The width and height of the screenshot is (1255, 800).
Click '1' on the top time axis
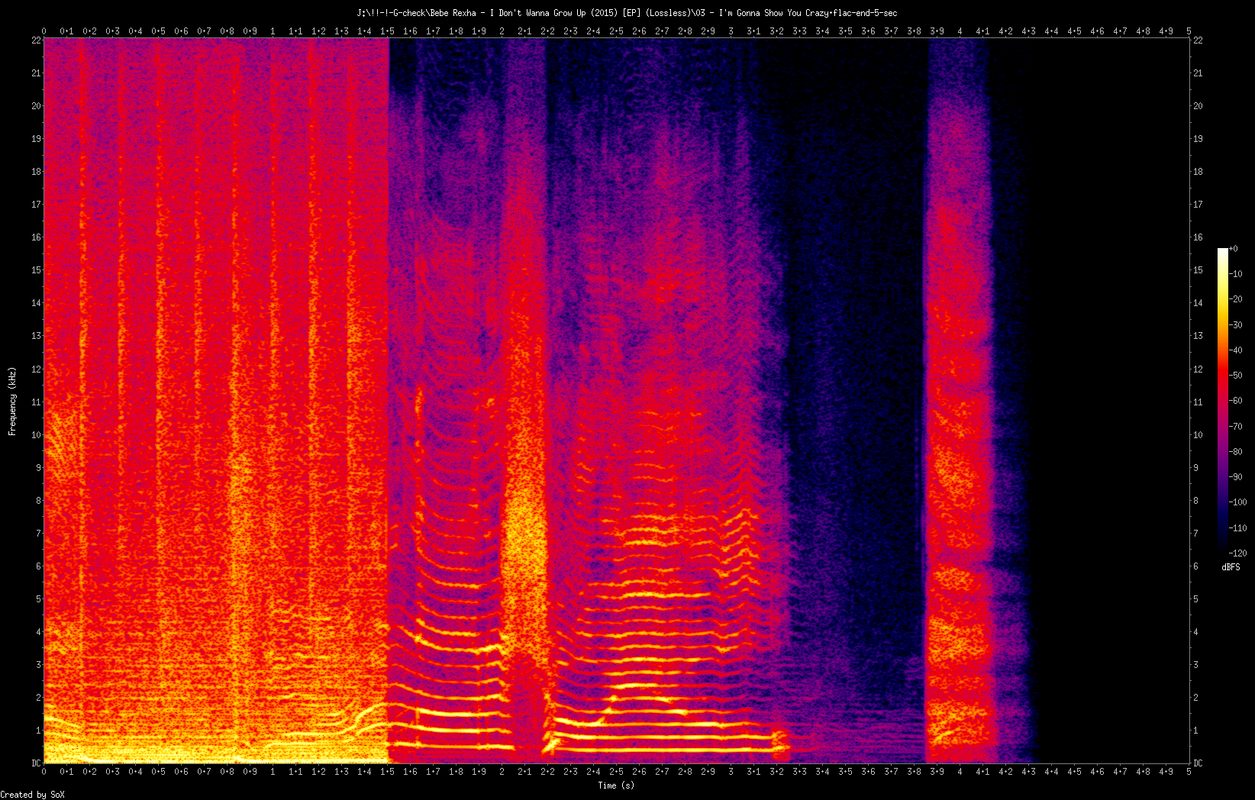(272, 31)
